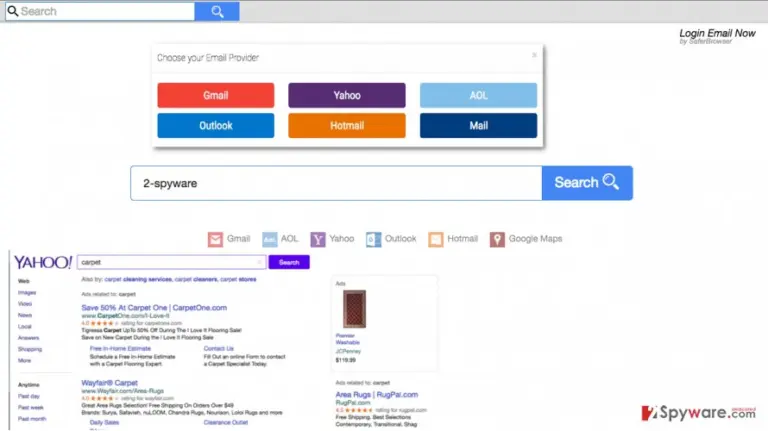768x431 pixels.
Task: Focus the top-left Search input field
Action: point(100,11)
